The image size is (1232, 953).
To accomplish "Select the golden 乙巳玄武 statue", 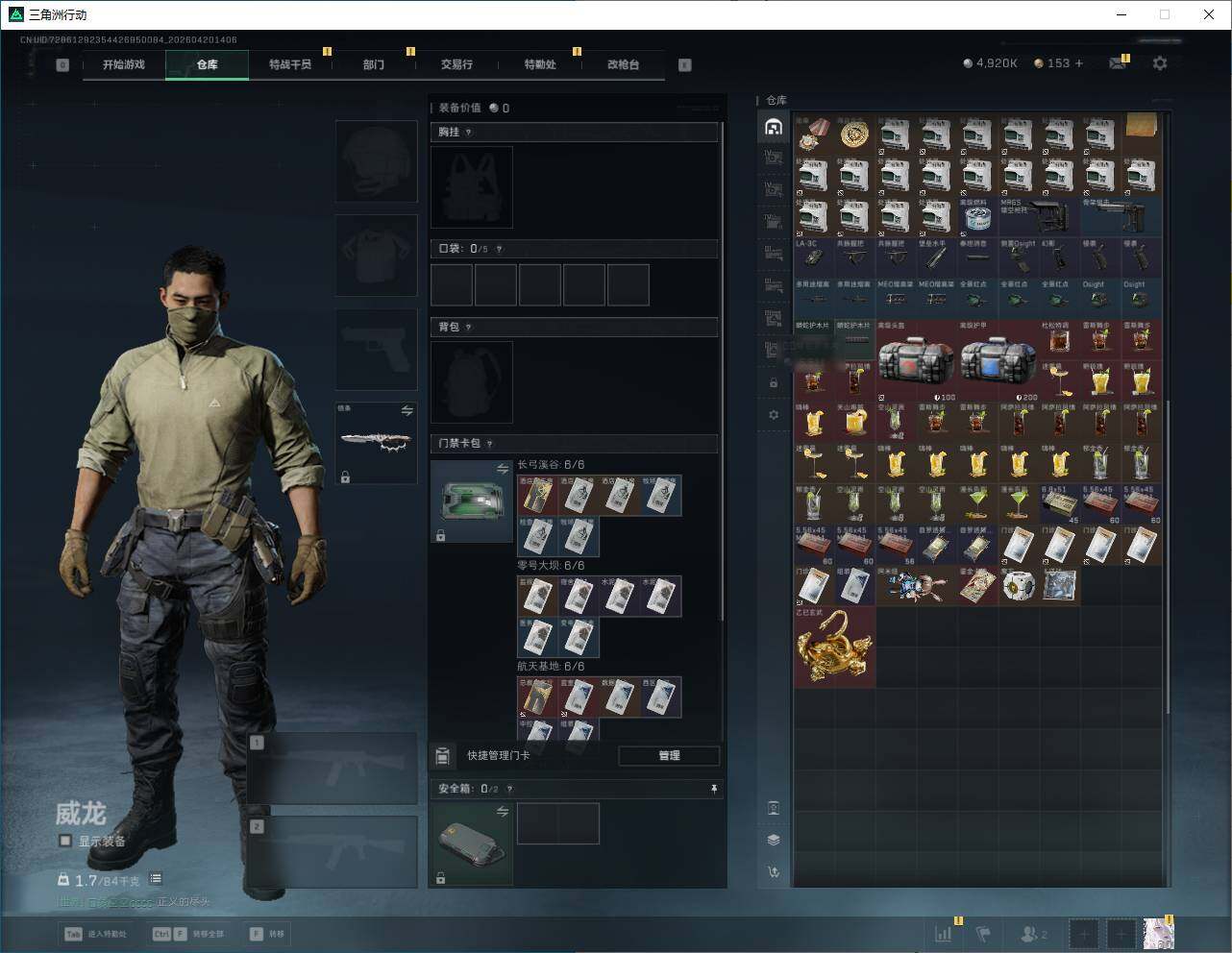I will click(835, 647).
